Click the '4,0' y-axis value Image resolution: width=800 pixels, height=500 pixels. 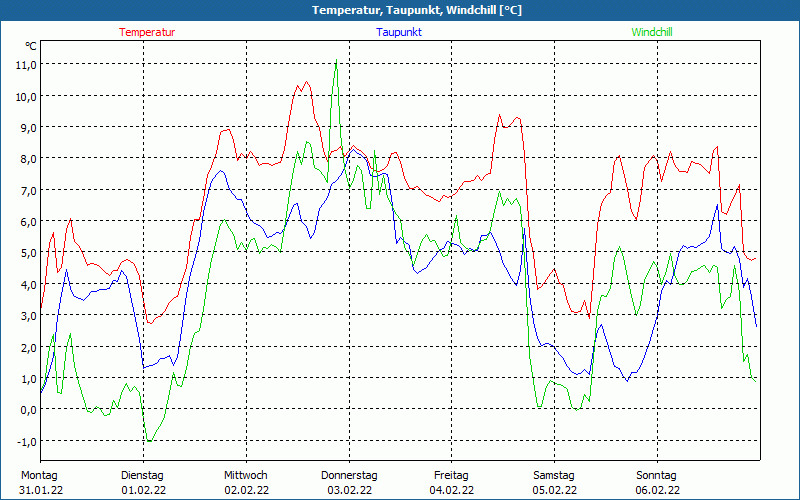[29, 285]
